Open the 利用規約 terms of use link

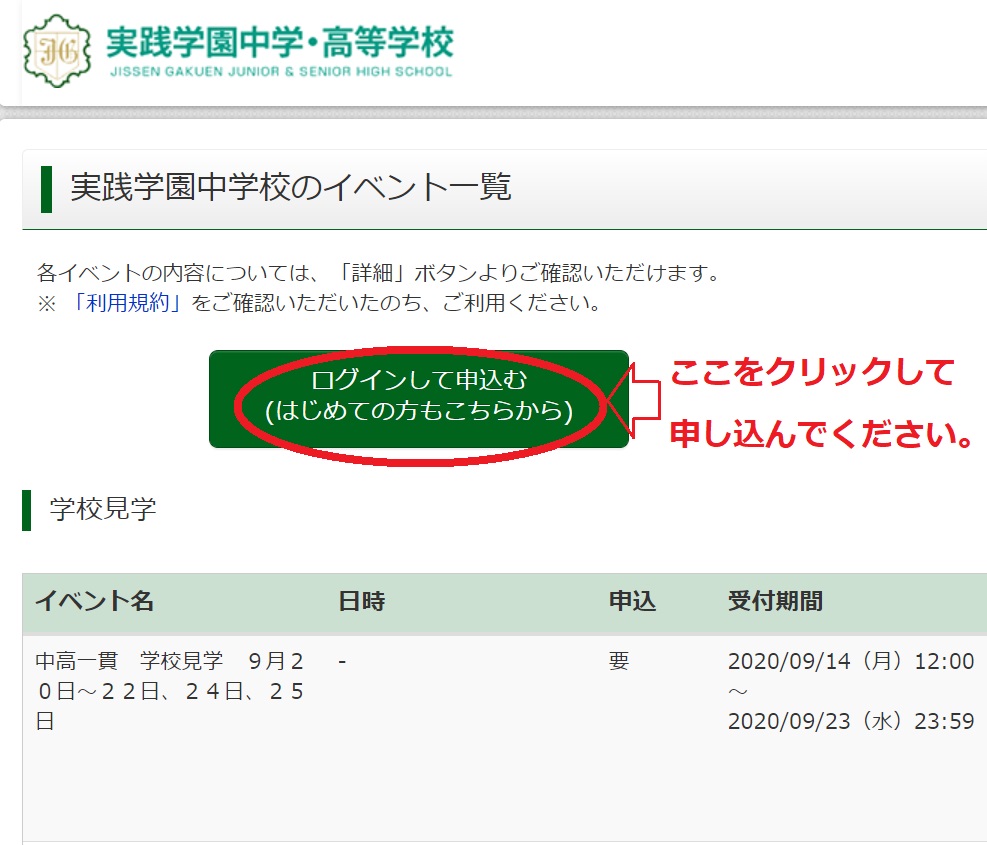pos(126,303)
